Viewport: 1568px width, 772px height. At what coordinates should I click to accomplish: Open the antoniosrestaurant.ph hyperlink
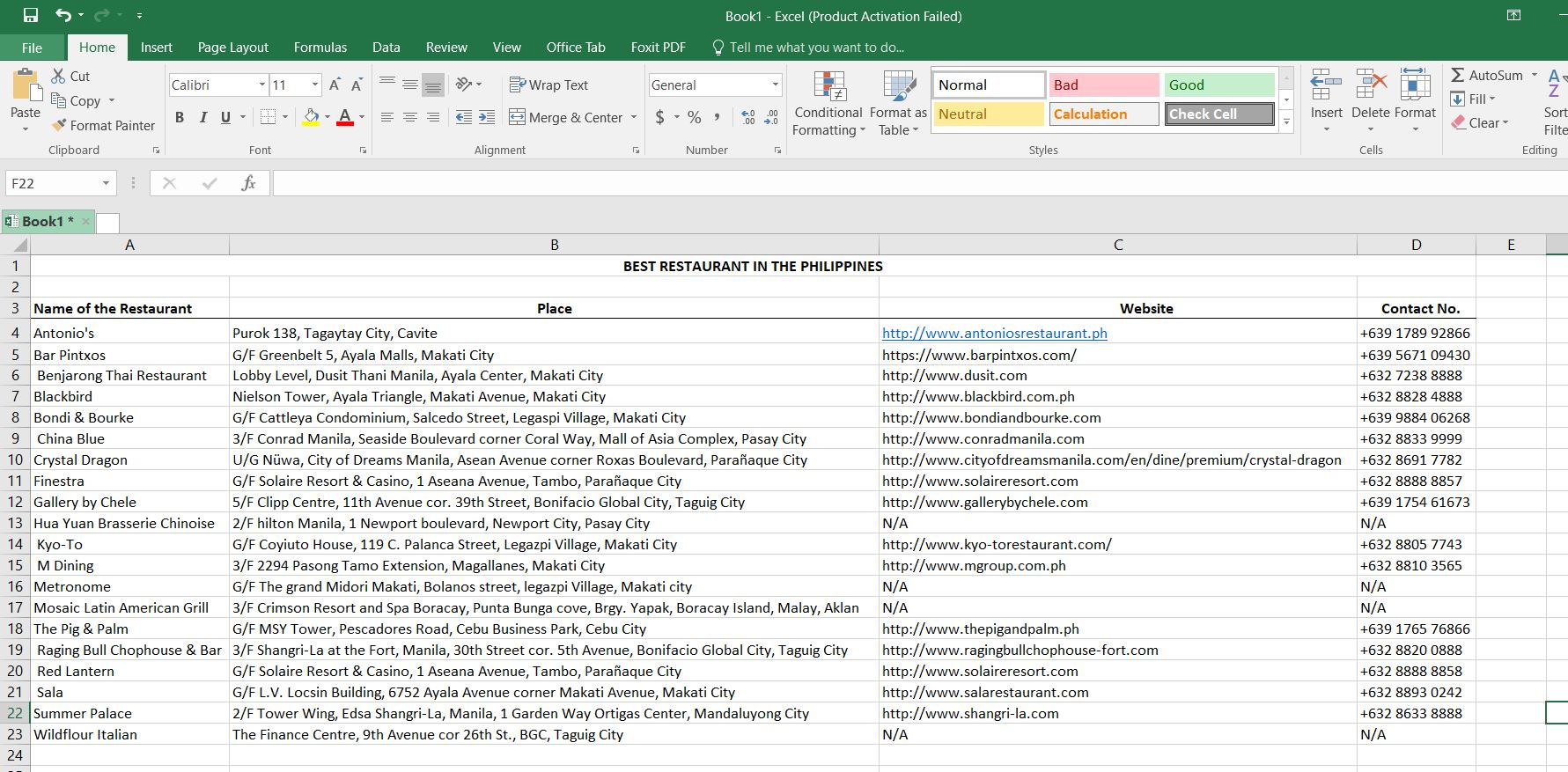click(994, 334)
